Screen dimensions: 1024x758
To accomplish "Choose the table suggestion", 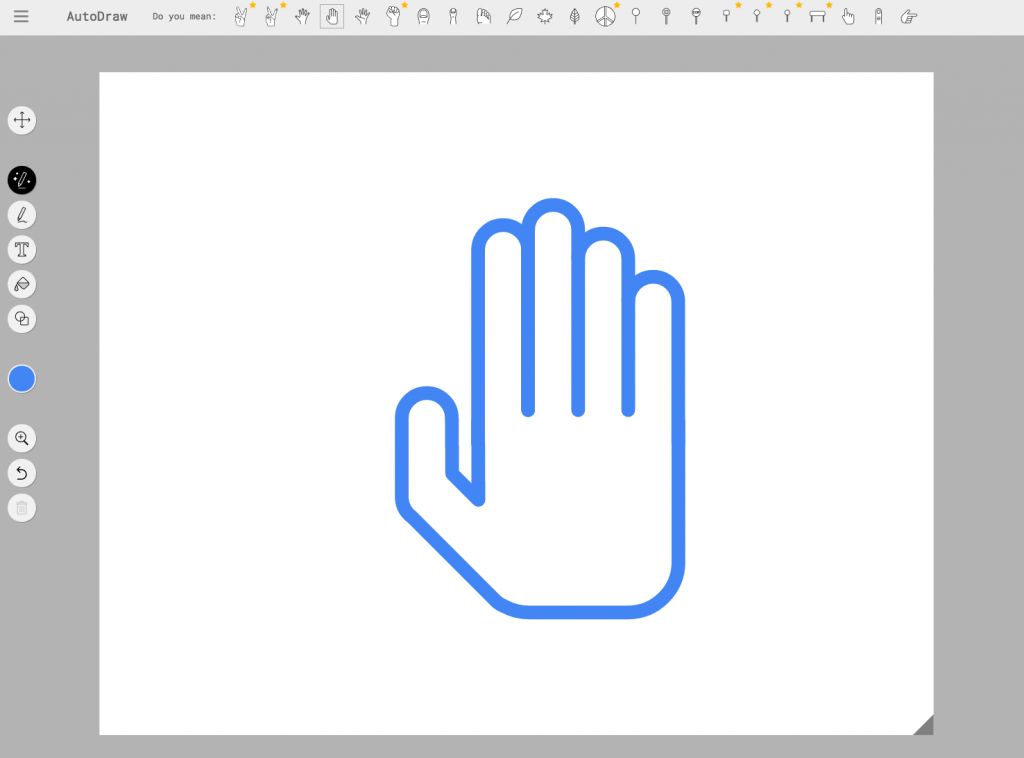I will (x=817, y=16).
